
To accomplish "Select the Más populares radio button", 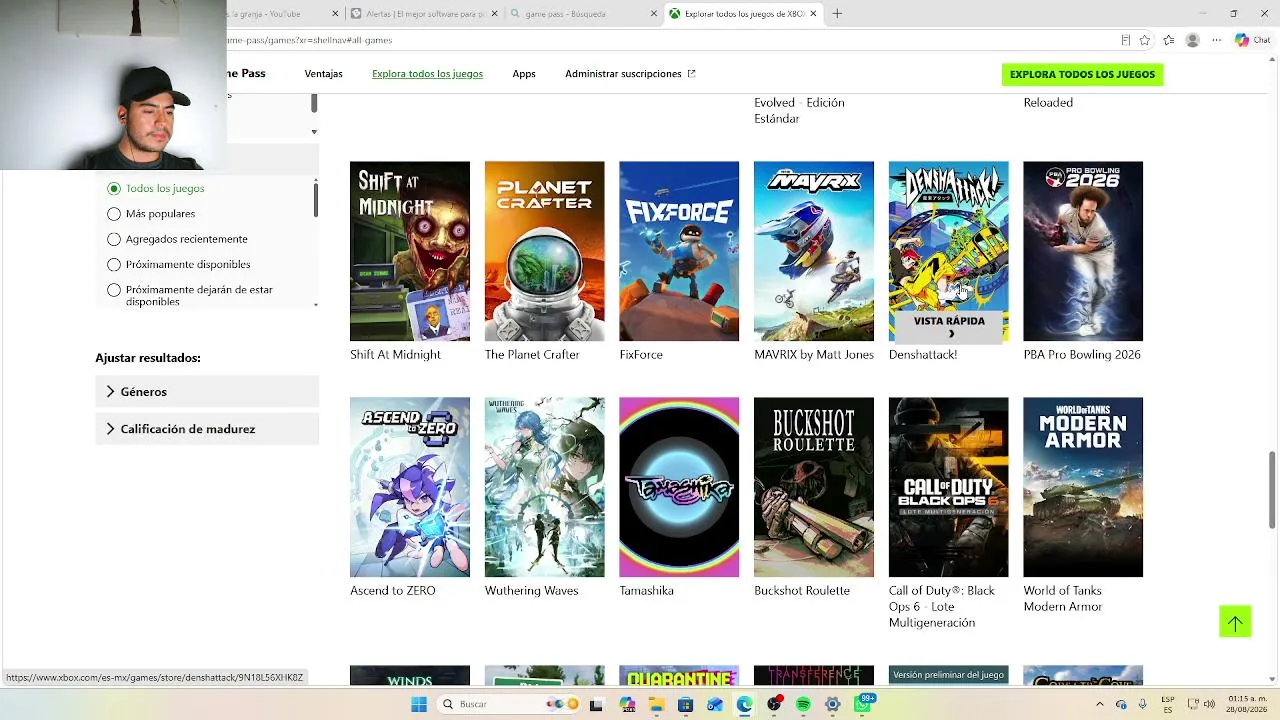I will tap(114, 214).
